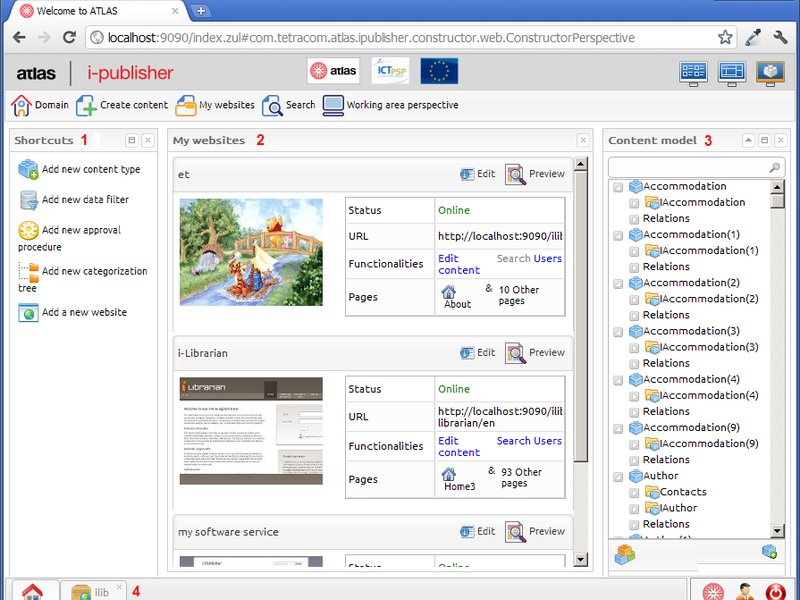
Task: Go back in the browser
Action: click(19, 37)
